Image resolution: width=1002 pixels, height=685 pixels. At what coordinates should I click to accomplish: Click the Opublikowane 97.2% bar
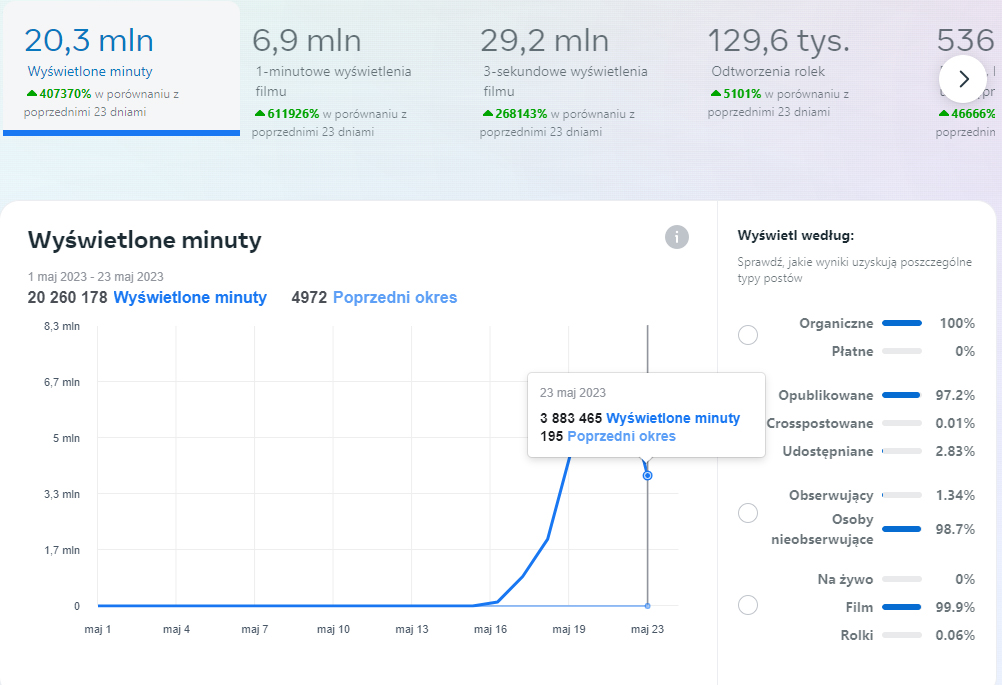[x=902, y=395]
